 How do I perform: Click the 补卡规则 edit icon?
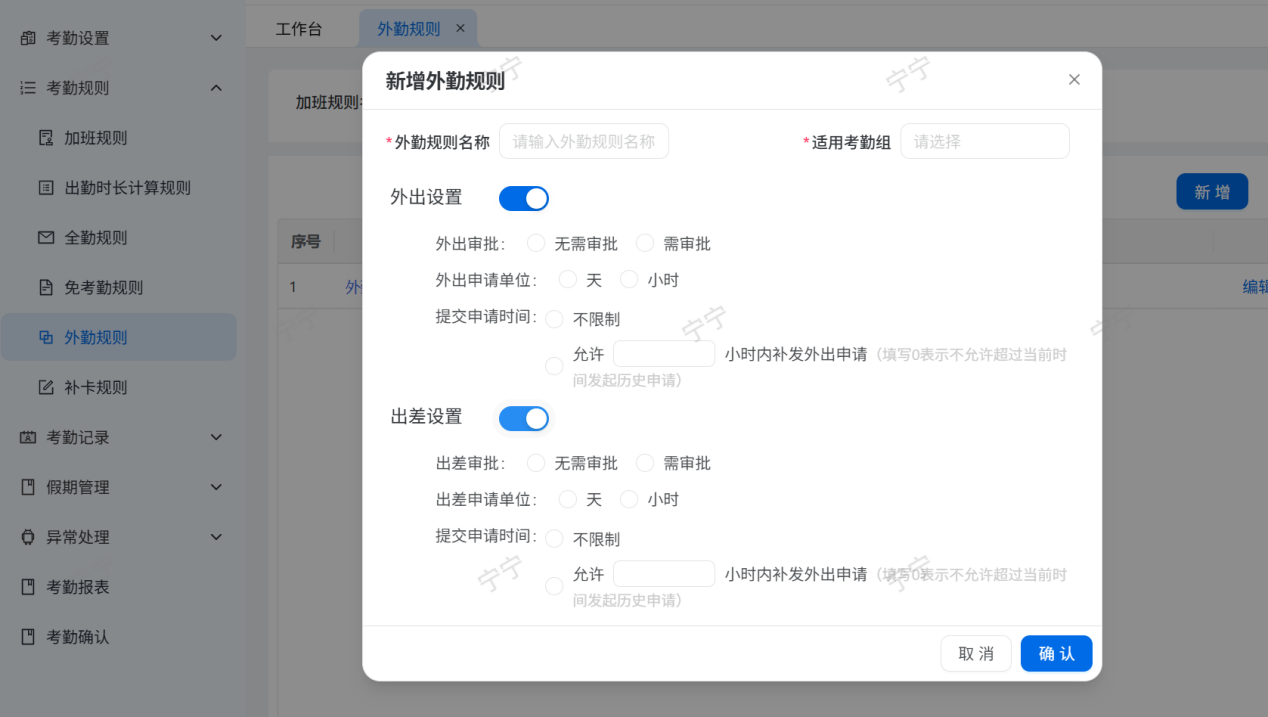tap(46, 388)
